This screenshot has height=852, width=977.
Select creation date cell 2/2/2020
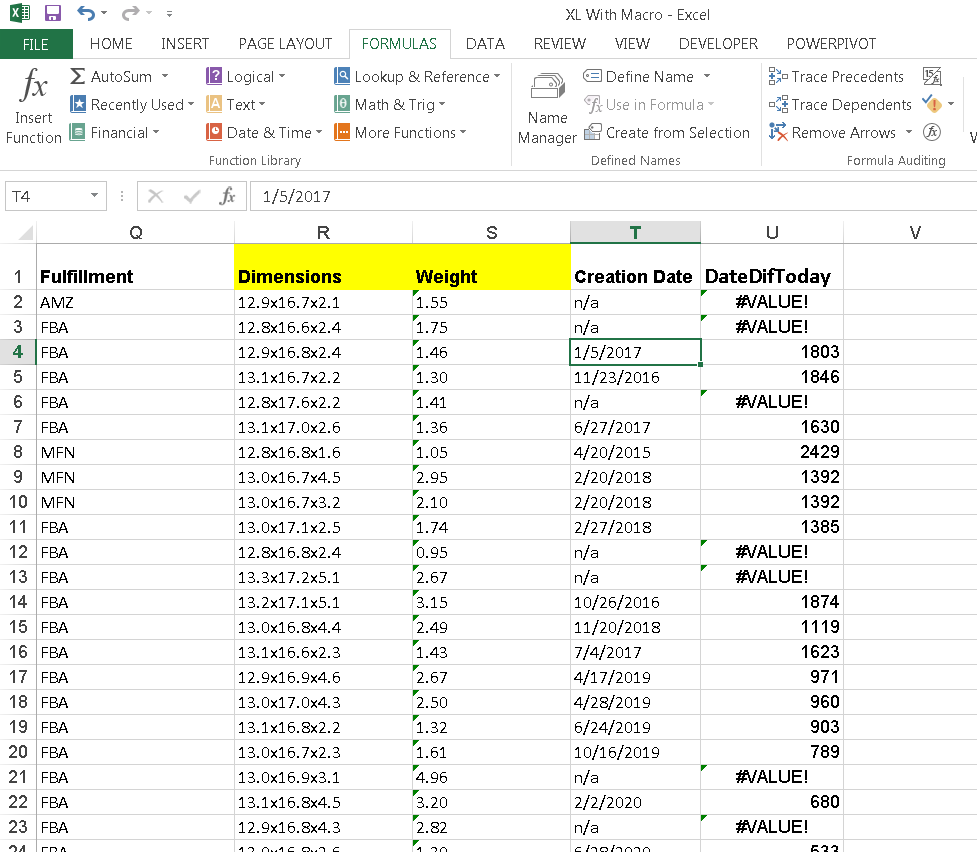[x=636, y=802]
